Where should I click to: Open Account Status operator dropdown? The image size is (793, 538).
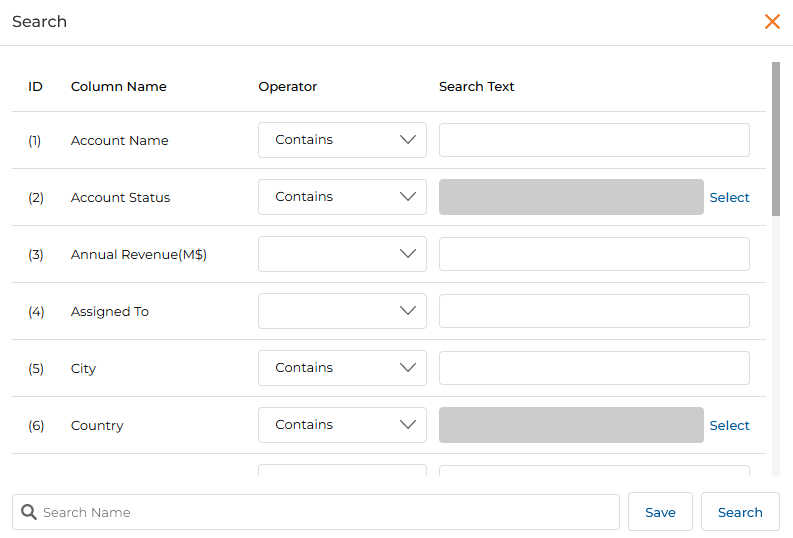coord(342,197)
